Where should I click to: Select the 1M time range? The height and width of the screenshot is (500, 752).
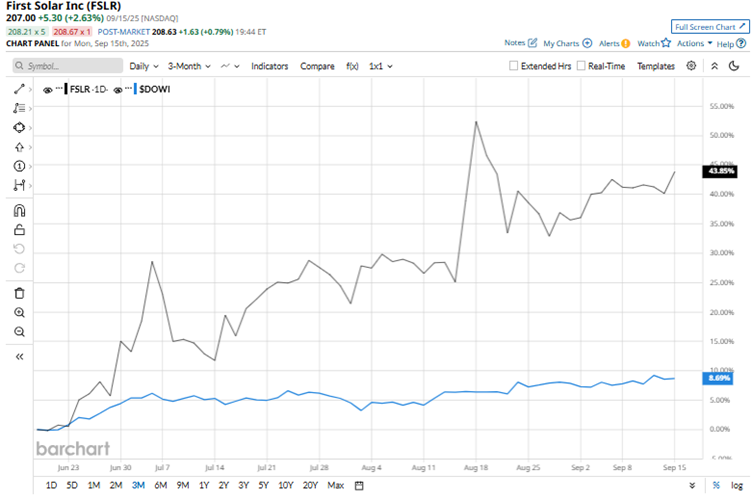94,486
